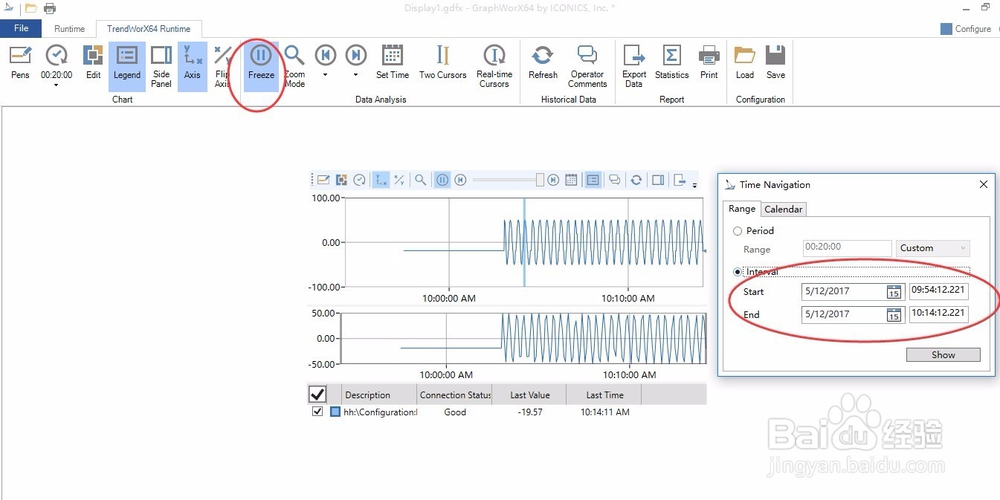Viewport: 1000px width, 500px height.
Task: Click the printer icon in title bar
Action: [50, 8]
